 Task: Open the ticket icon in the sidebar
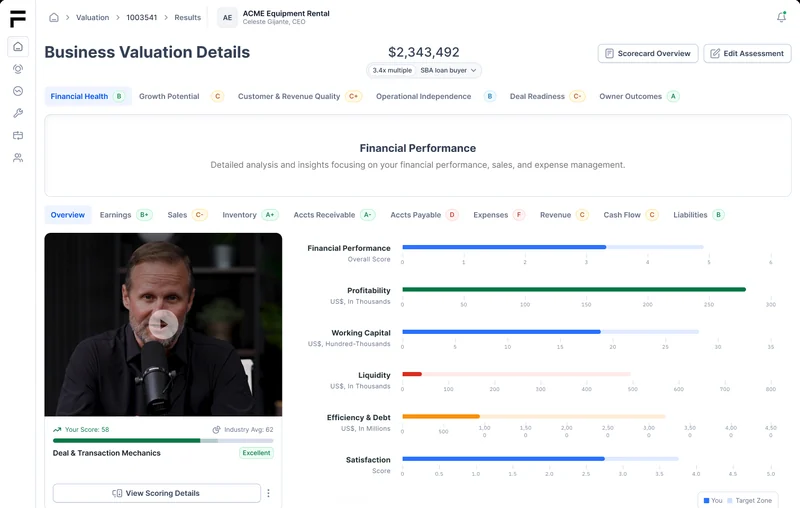18,135
